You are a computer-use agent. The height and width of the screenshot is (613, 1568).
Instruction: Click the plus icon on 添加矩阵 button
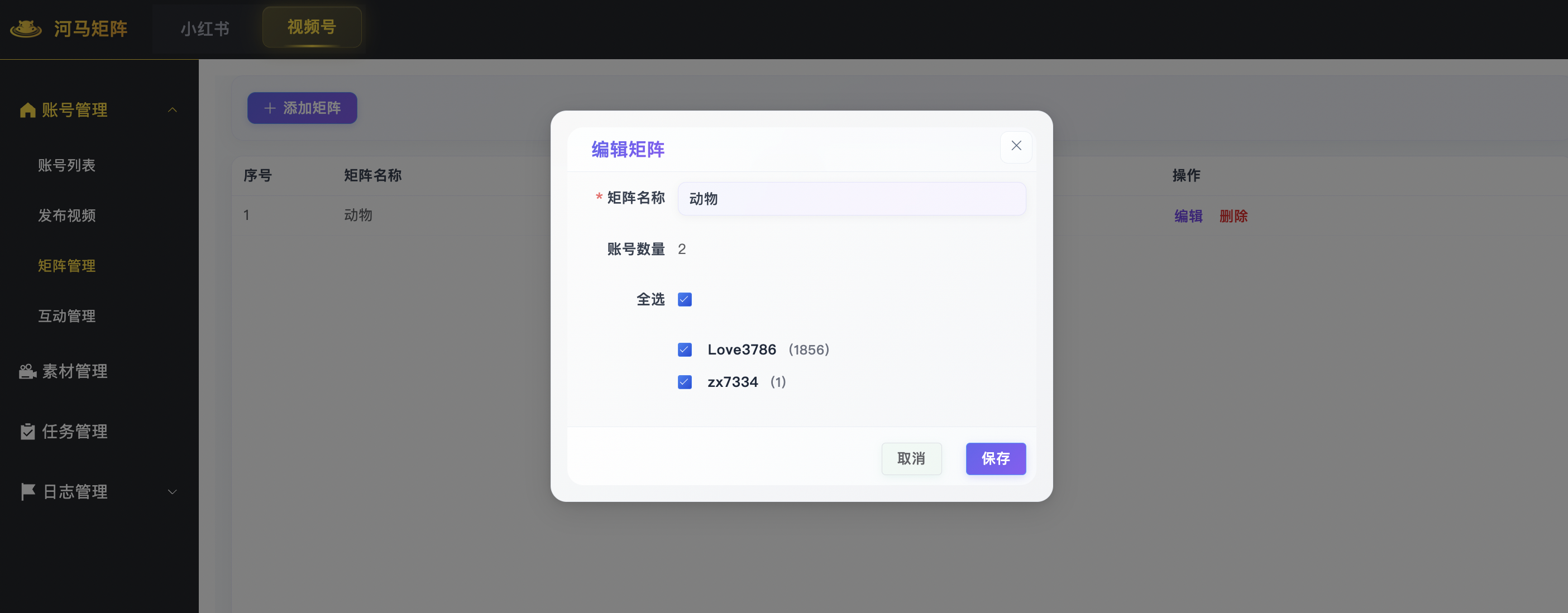click(270, 108)
